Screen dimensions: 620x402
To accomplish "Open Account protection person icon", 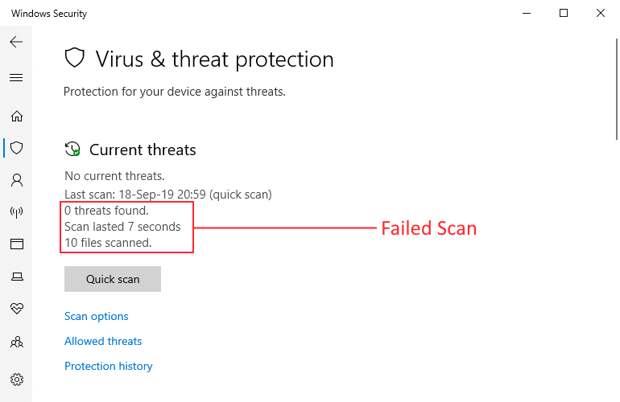I will pyautogui.click(x=16, y=181).
